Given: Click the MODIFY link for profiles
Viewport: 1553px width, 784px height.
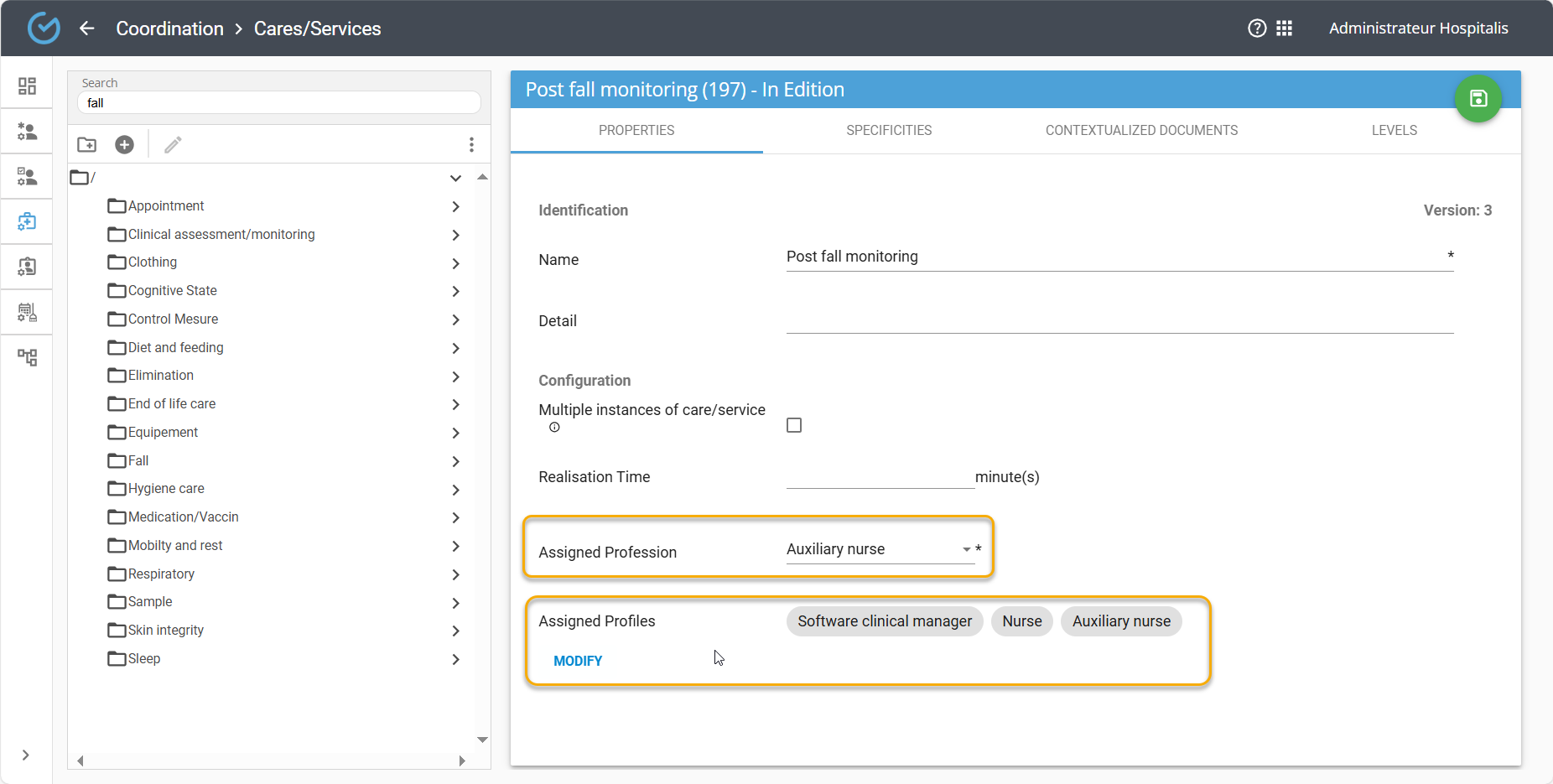Looking at the screenshot, I should 578,661.
